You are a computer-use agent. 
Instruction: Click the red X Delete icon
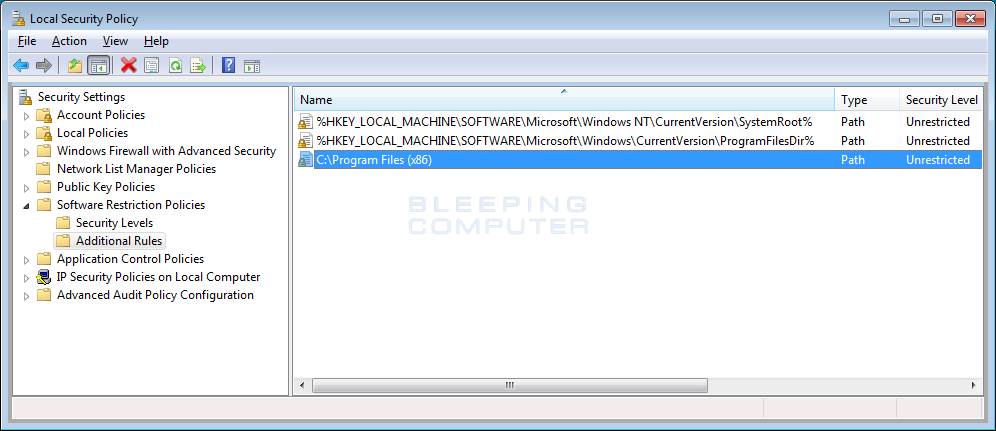tap(129, 65)
